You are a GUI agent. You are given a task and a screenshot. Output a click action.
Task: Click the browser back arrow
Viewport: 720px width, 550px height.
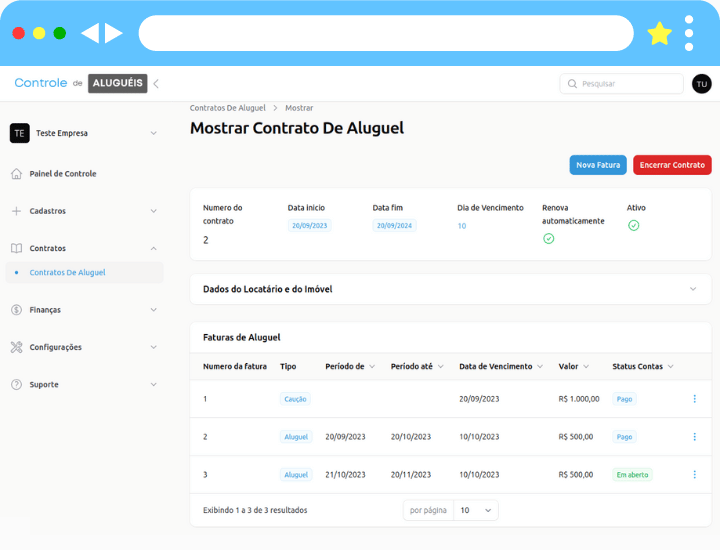[90, 33]
